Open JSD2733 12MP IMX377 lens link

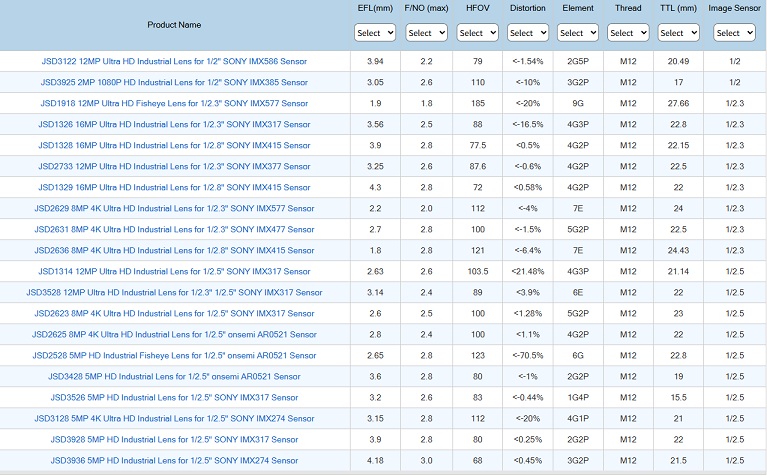tap(174, 167)
